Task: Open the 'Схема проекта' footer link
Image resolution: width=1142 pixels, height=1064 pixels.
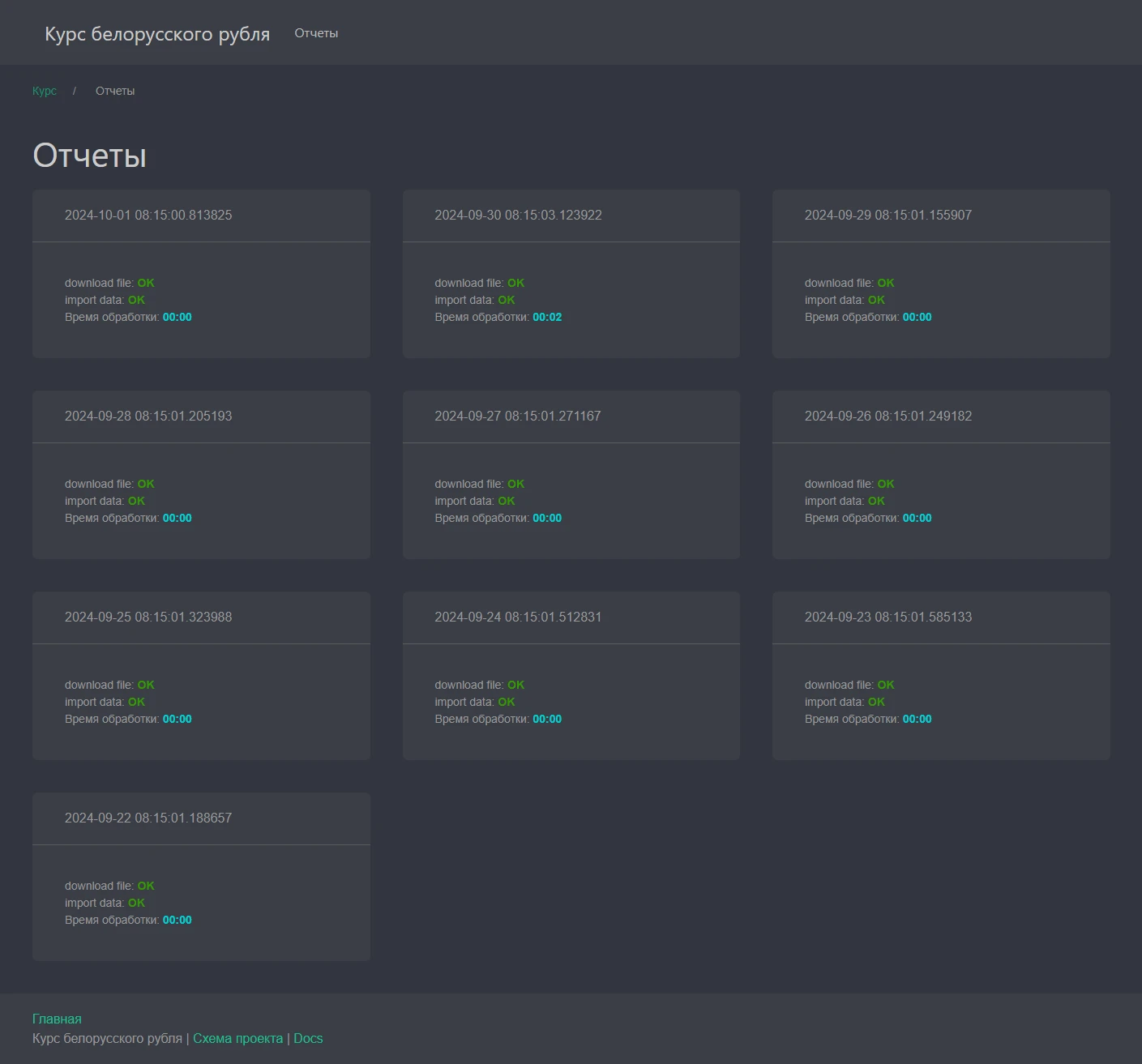Action: click(x=237, y=1038)
